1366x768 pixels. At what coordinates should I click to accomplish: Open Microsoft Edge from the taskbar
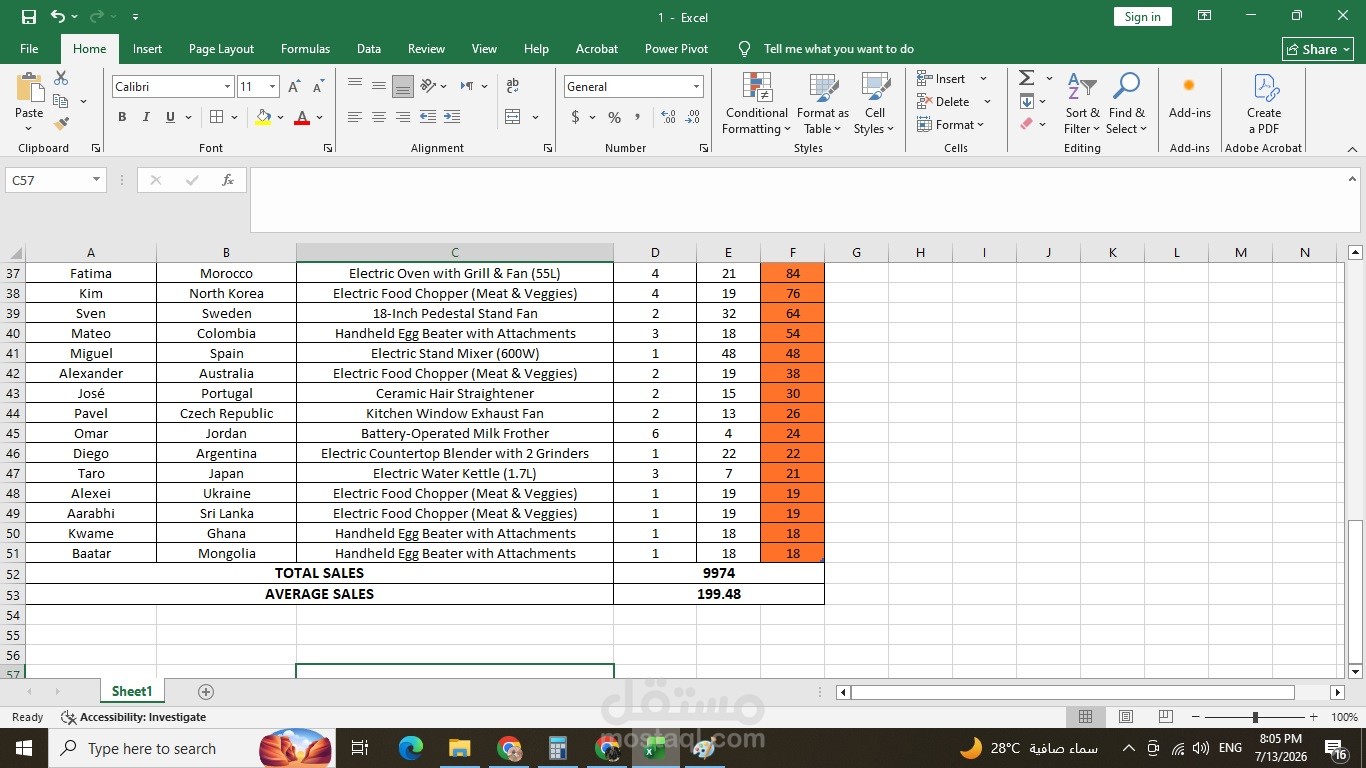[411, 748]
